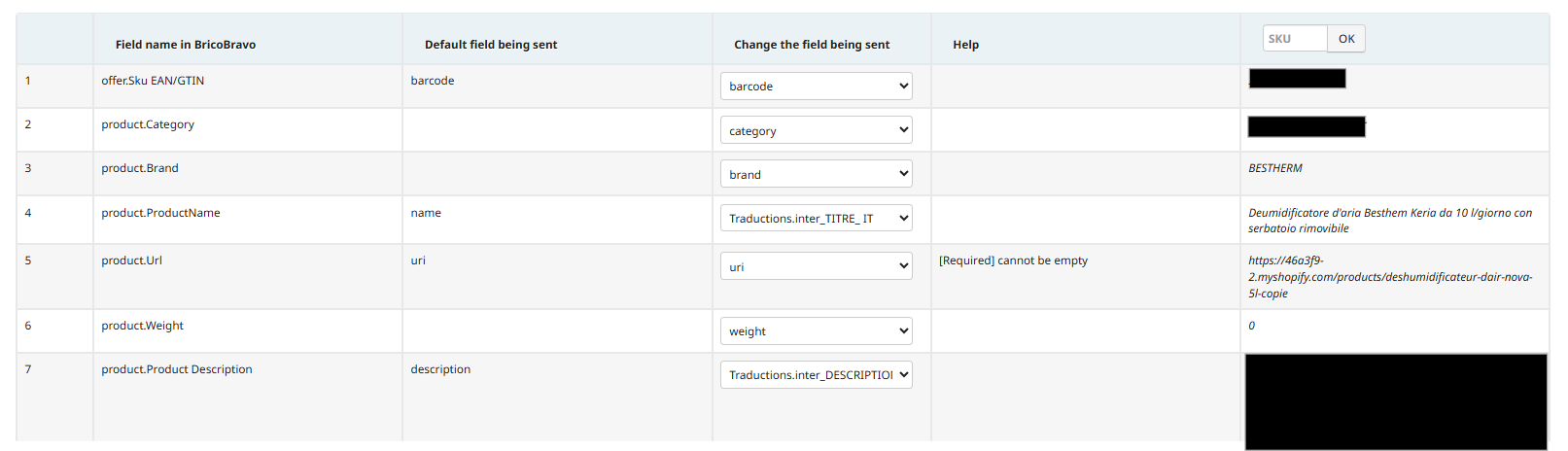
Task: Open the category field dropdown
Action: pos(816,130)
